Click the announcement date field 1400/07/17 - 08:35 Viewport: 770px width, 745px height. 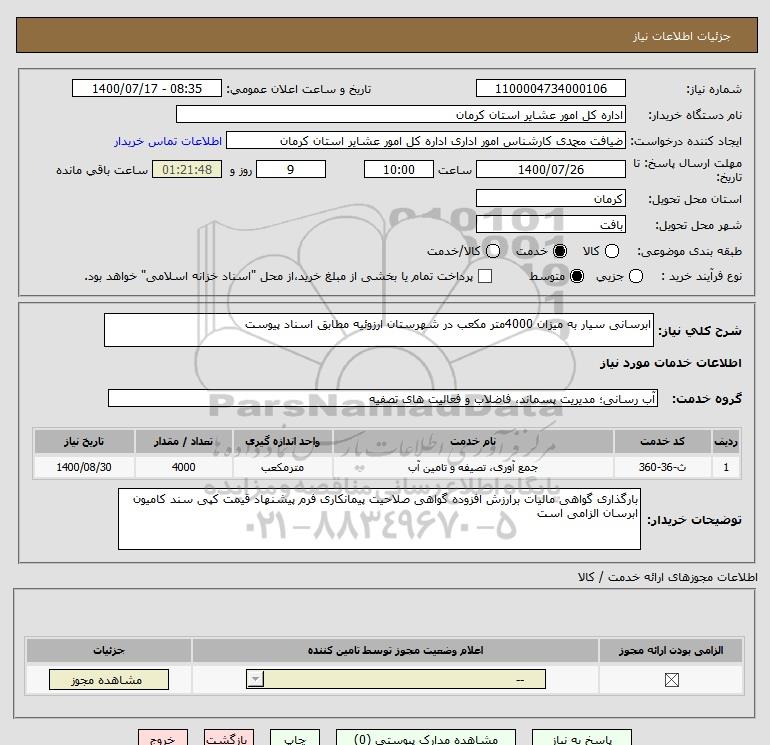tap(147, 88)
